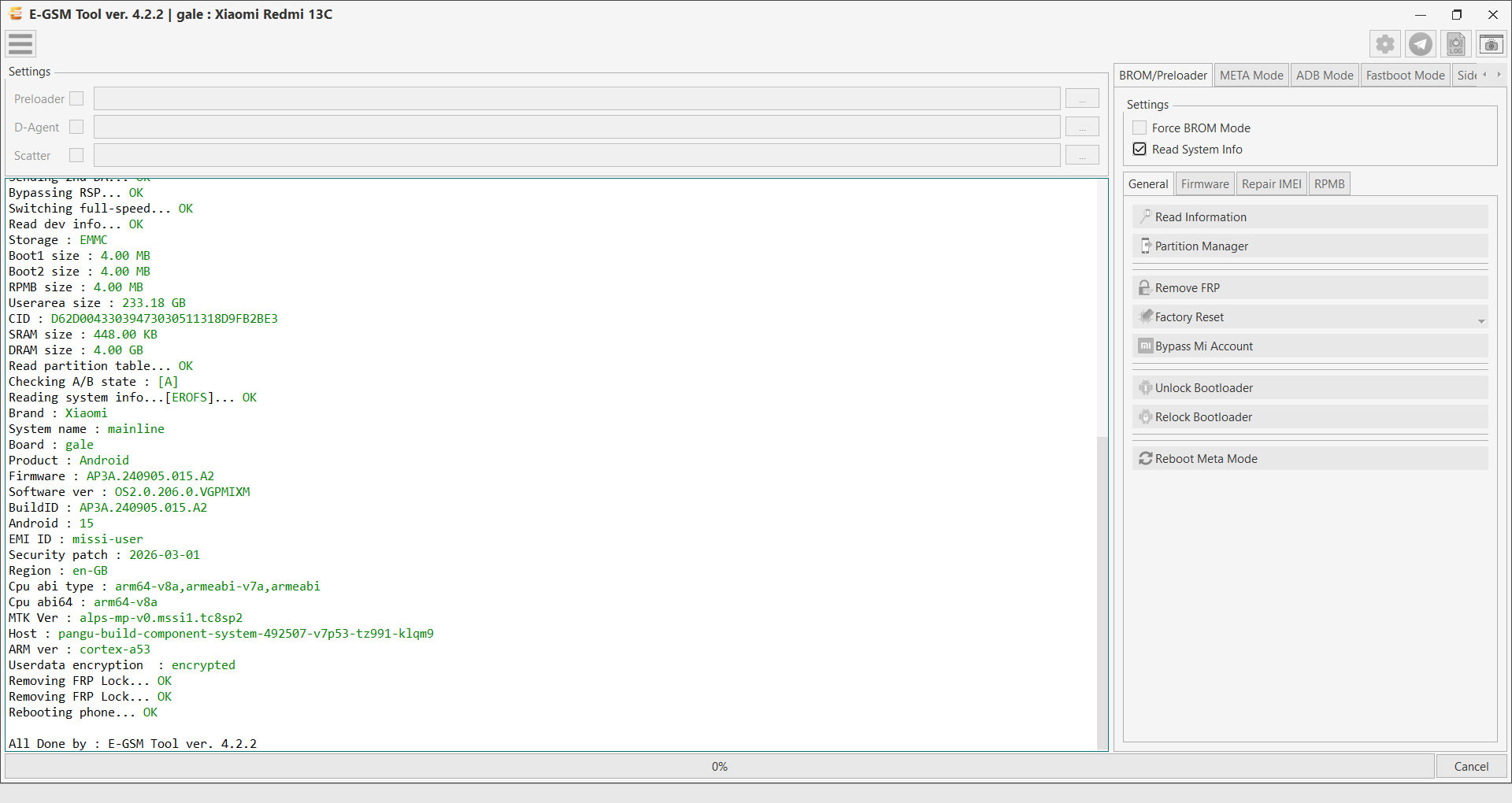Open the hamburger menu icon
The height and width of the screenshot is (803, 1512).
click(20, 44)
